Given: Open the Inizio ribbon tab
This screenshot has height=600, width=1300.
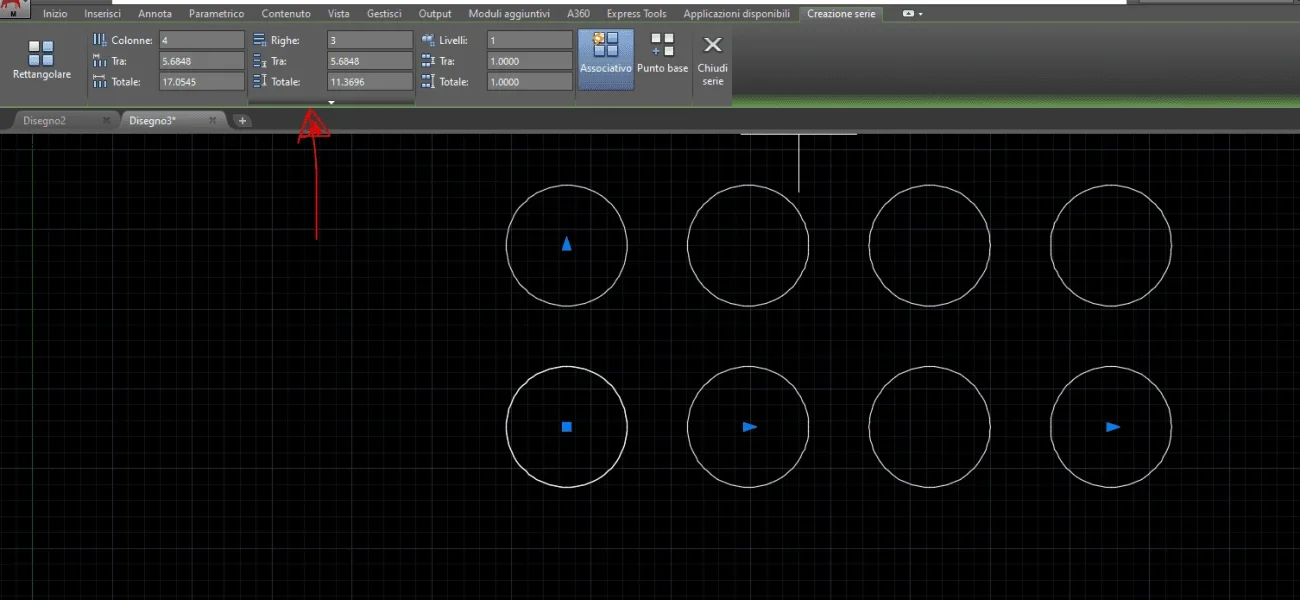Looking at the screenshot, I should (55, 14).
